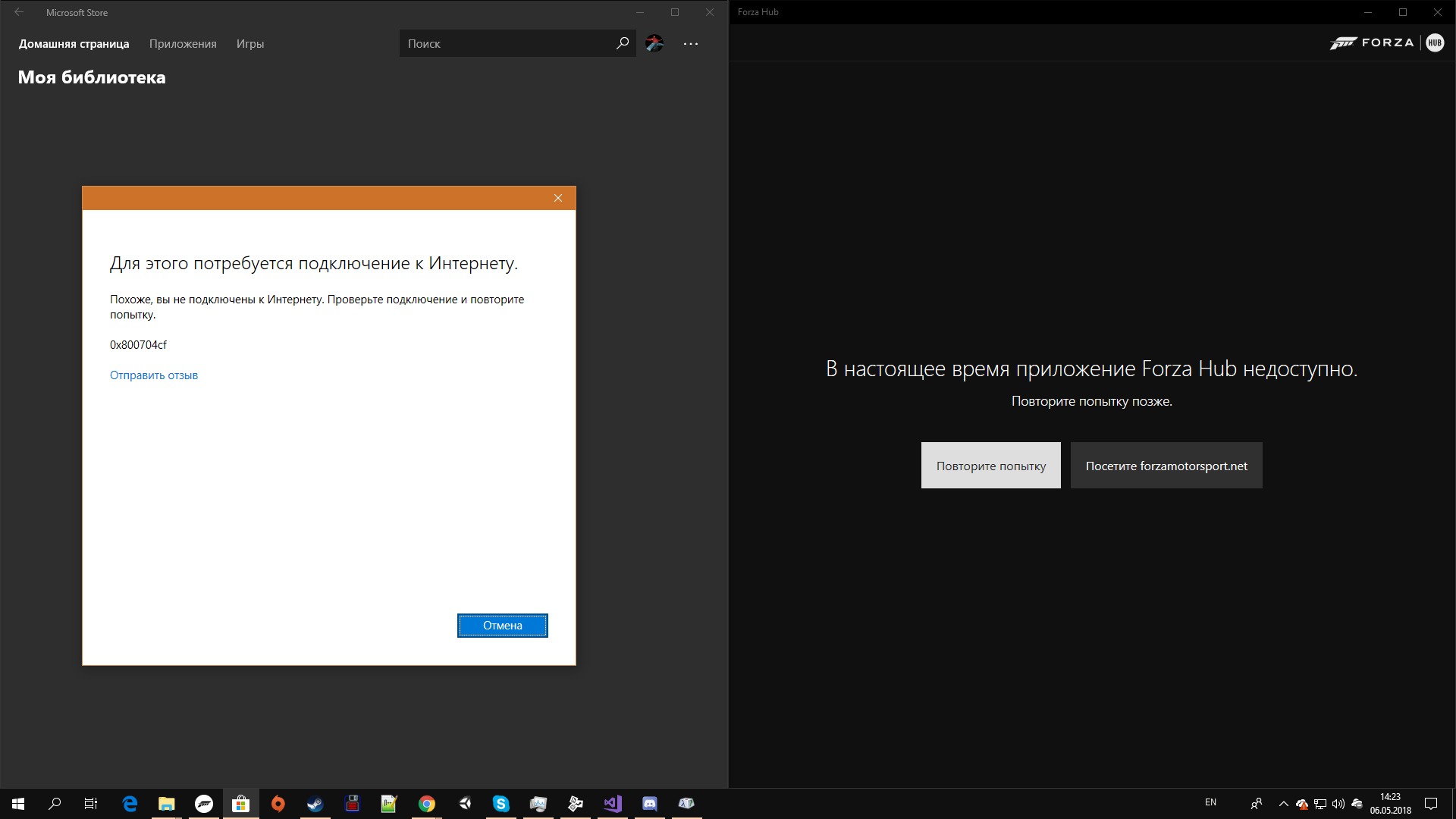Open Notepad++ from the taskbar
Screen dimensions: 1456x819
pyautogui.click(x=390, y=804)
